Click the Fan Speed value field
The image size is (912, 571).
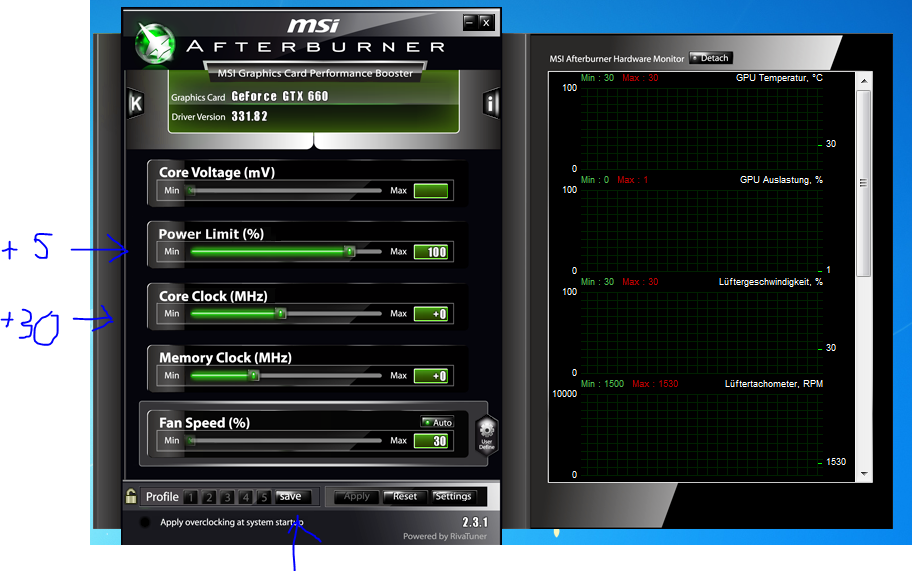click(431, 441)
